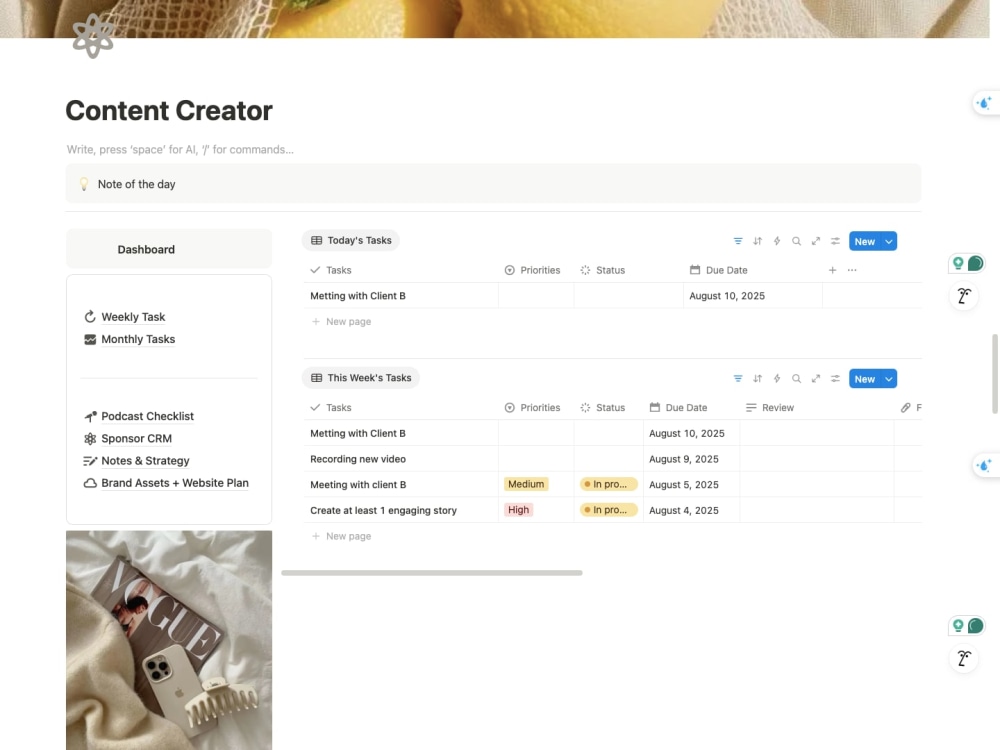Open Tasks column header in This Week's Tasks
The height and width of the screenshot is (750, 1000).
(331, 408)
